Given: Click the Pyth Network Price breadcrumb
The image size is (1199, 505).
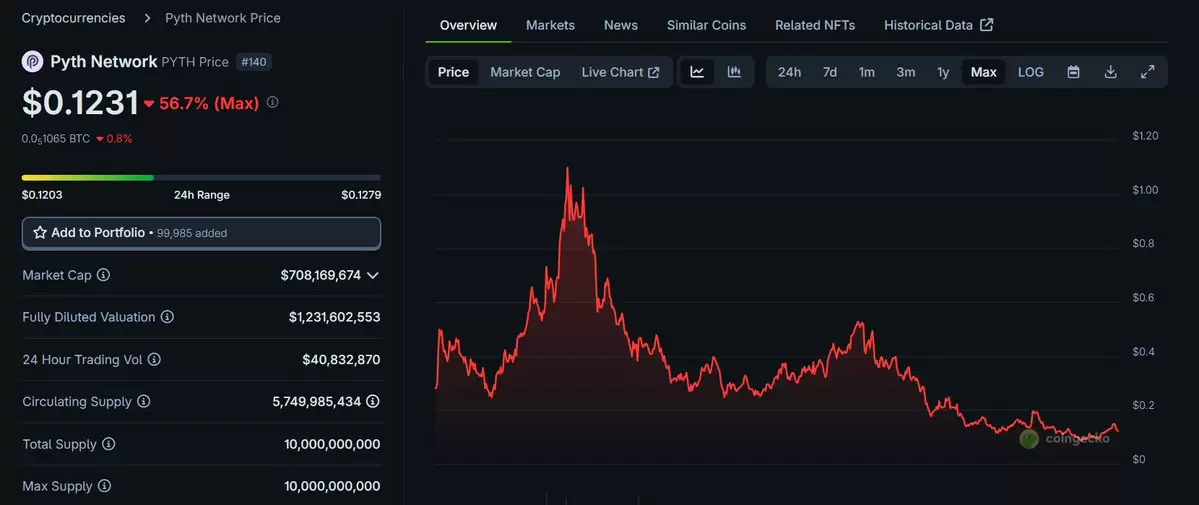Looking at the screenshot, I should click(223, 18).
